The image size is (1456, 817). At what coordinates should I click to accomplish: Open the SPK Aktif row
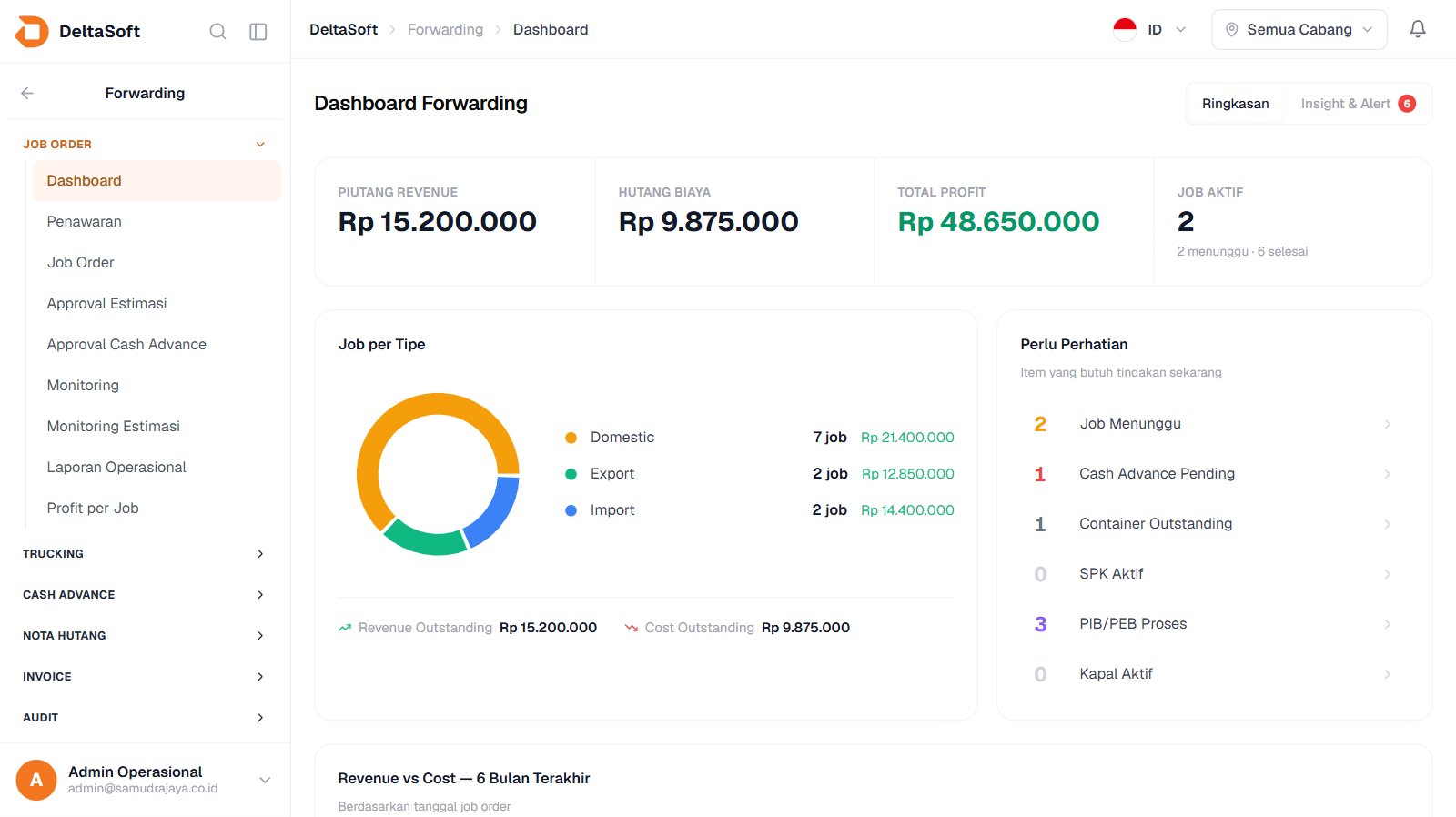tap(1214, 574)
